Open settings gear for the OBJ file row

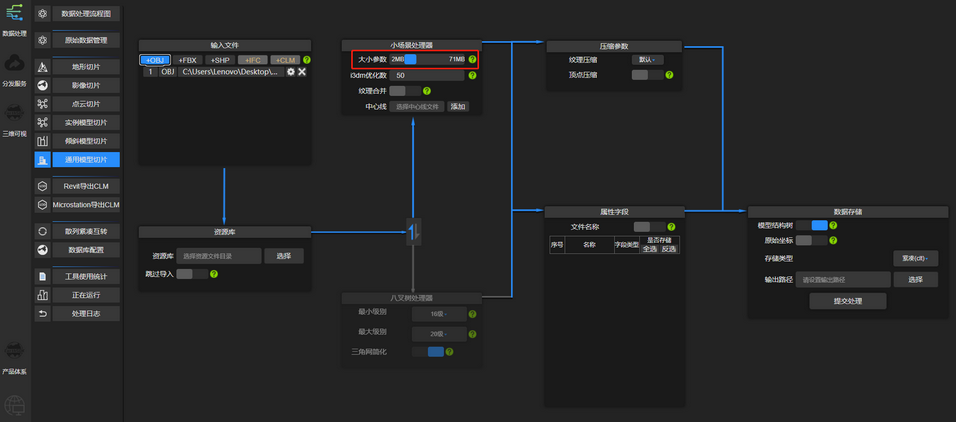click(x=291, y=72)
